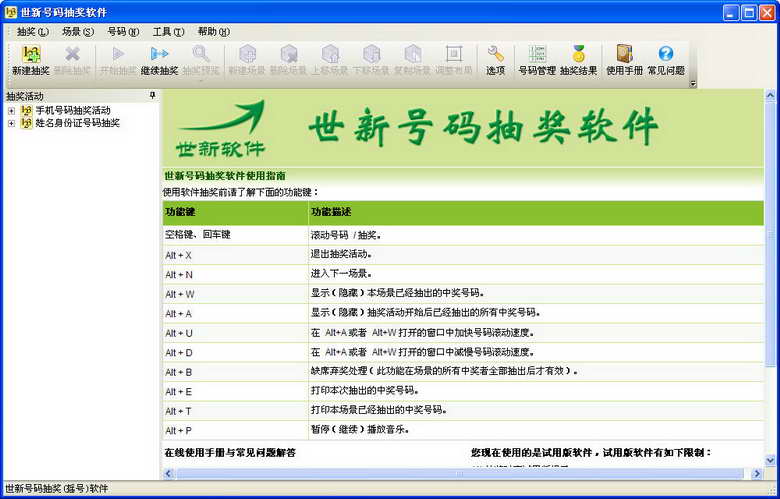Image resolution: width=780 pixels, height=499 pixels.
Task: Click the horizontal scrollbar thumb
Action: tap(460, 473)
